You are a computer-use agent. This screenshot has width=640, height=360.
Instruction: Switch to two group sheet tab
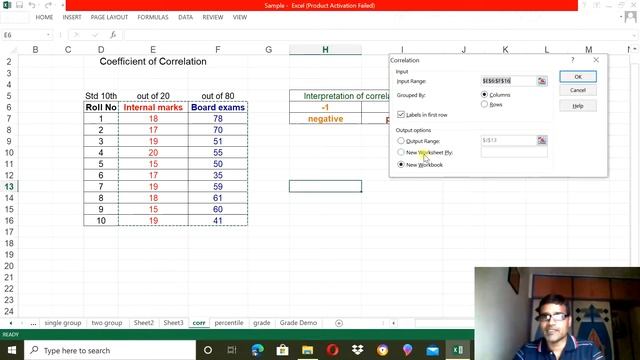(x=107, y=323)
